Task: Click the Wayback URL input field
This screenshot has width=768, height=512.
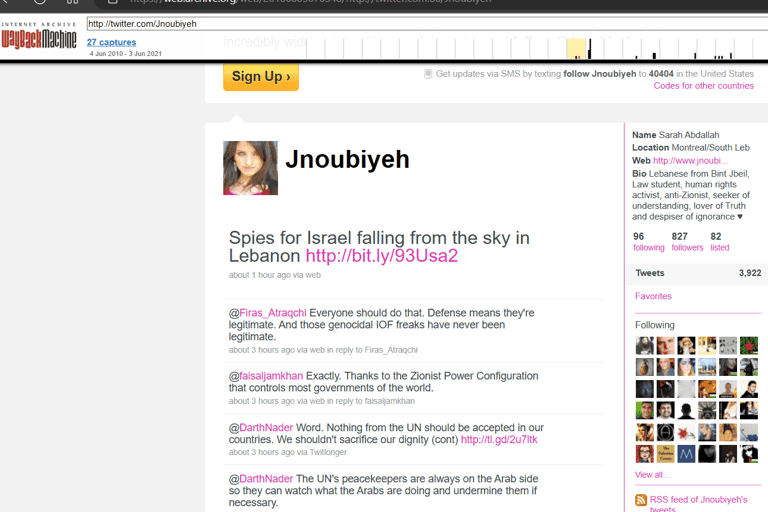Action: pyautogui.click(x=427, y=24)
